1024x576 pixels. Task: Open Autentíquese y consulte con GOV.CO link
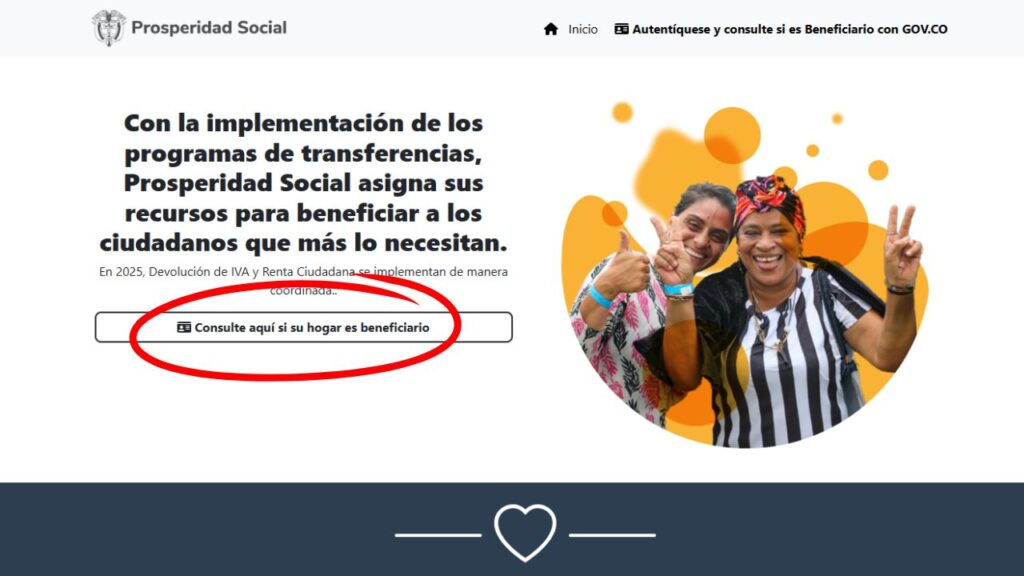[781, 29]
